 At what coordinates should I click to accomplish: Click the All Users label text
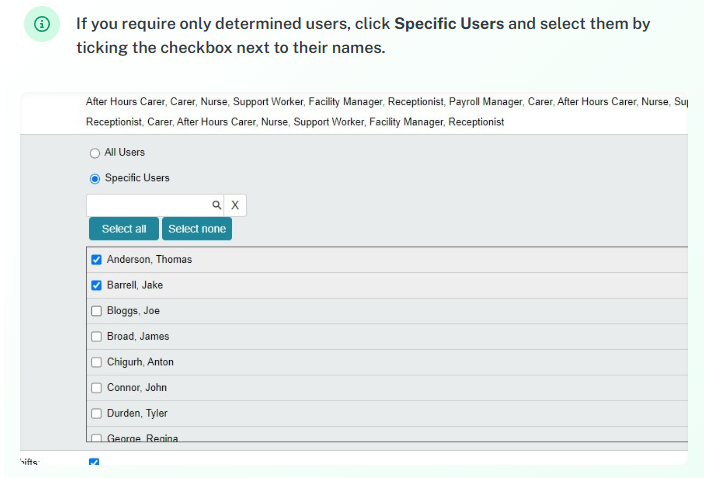coord(125,152)
